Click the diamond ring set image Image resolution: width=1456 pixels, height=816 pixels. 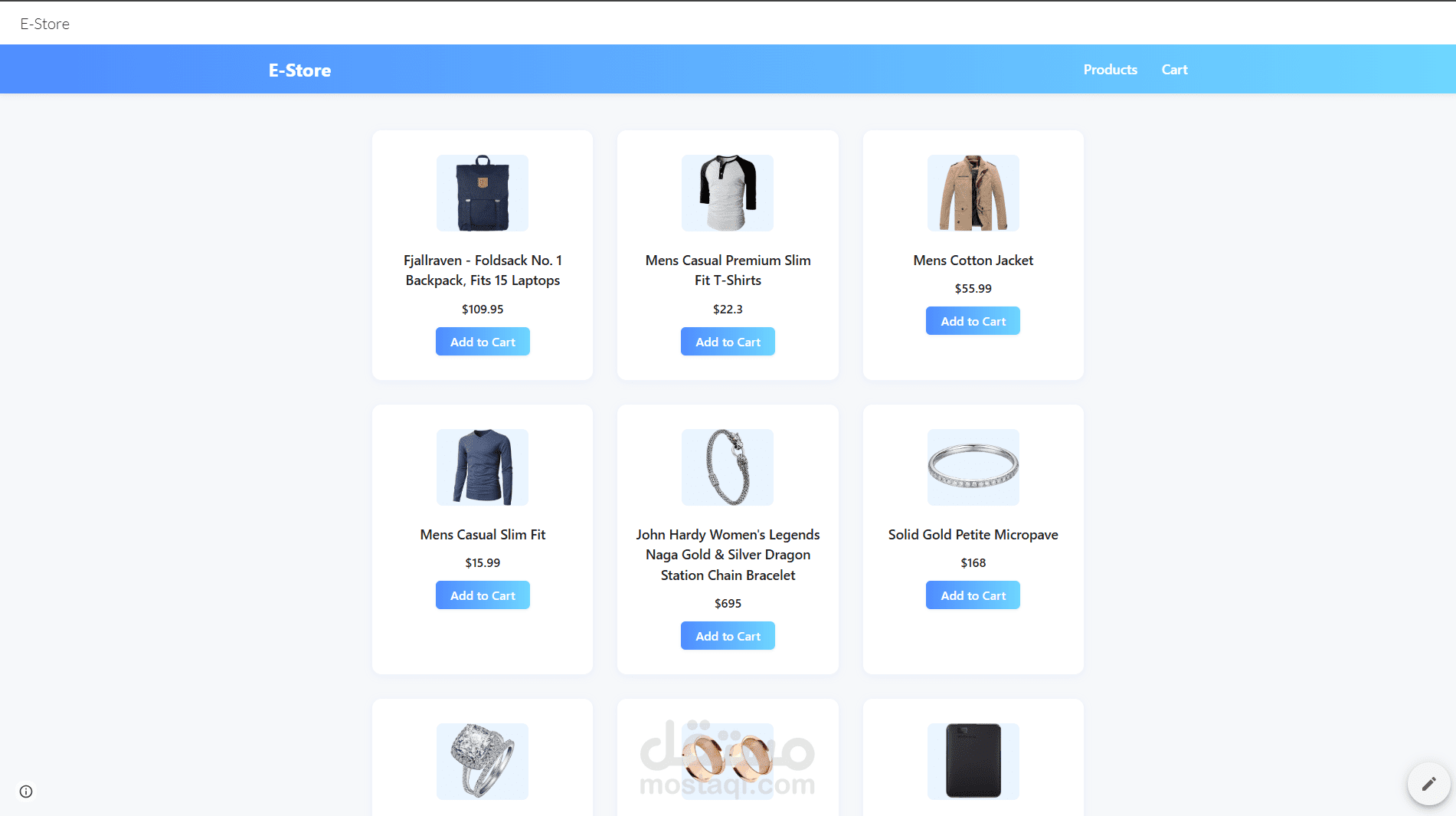tap(483, 762)
